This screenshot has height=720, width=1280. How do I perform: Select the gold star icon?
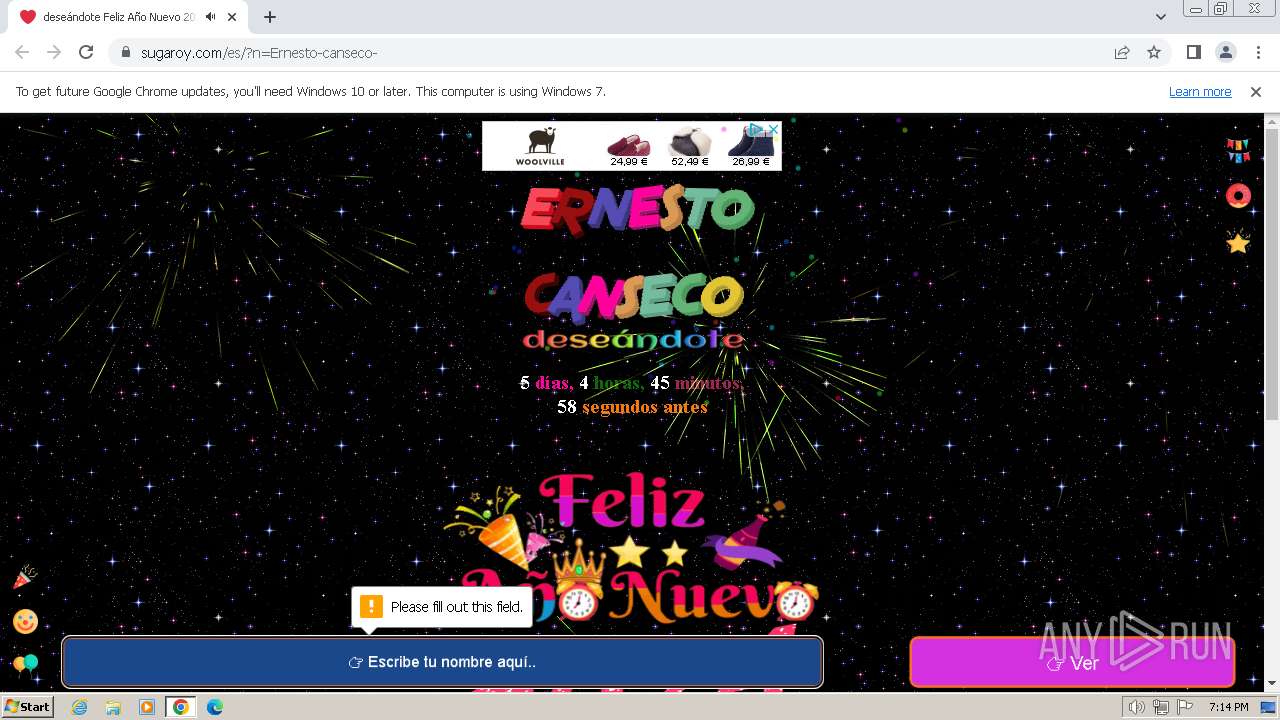[x=1238, y=243]
